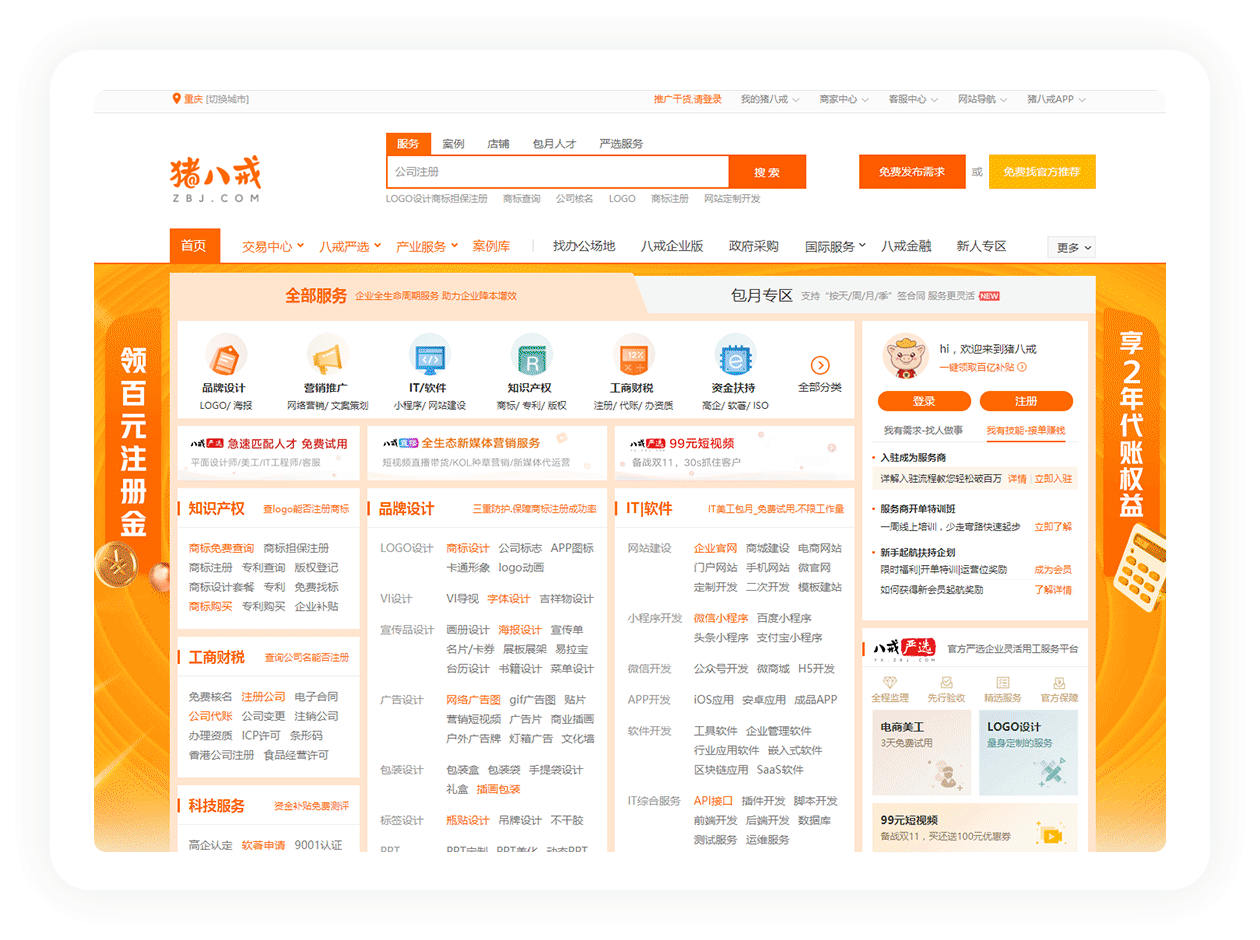Open the 资金扶持 category icon
The height and width of the screenshot is (940, 1260).
735,355
